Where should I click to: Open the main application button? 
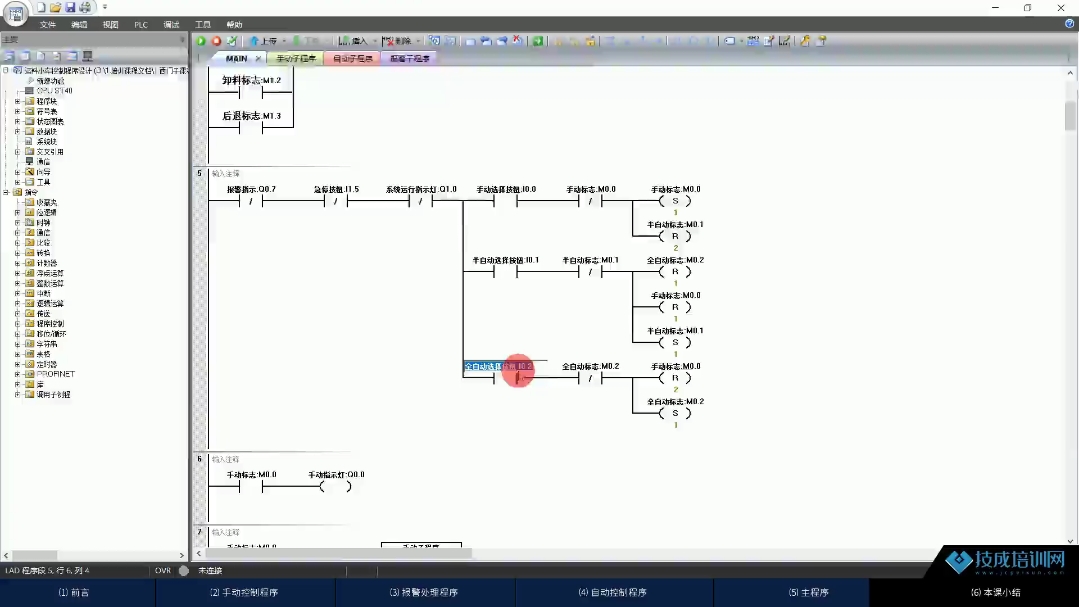point(15,12)
